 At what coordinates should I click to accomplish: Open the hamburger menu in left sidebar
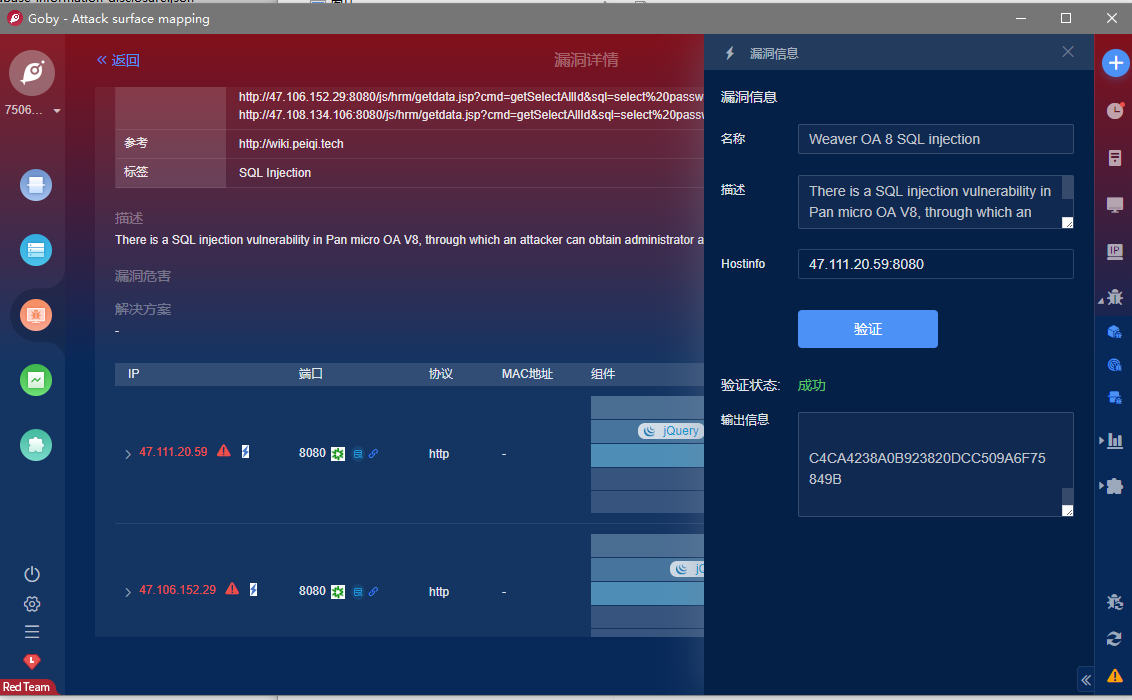point(32,632)
